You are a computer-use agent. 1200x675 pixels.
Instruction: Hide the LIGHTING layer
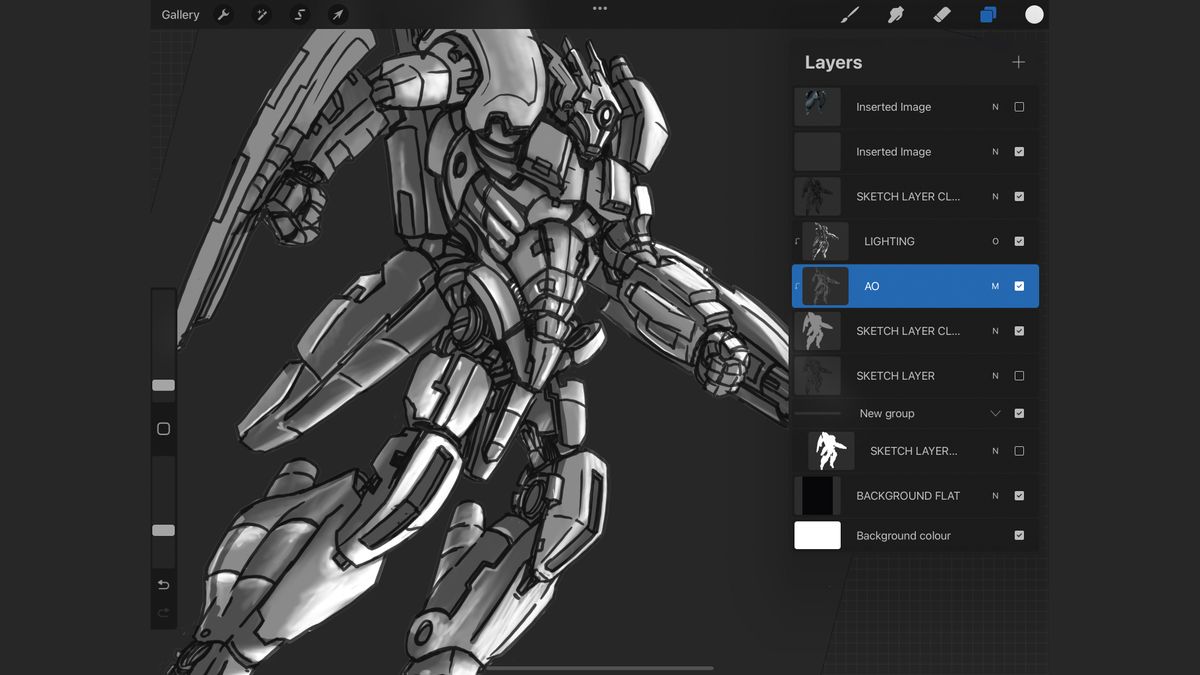1019,241
